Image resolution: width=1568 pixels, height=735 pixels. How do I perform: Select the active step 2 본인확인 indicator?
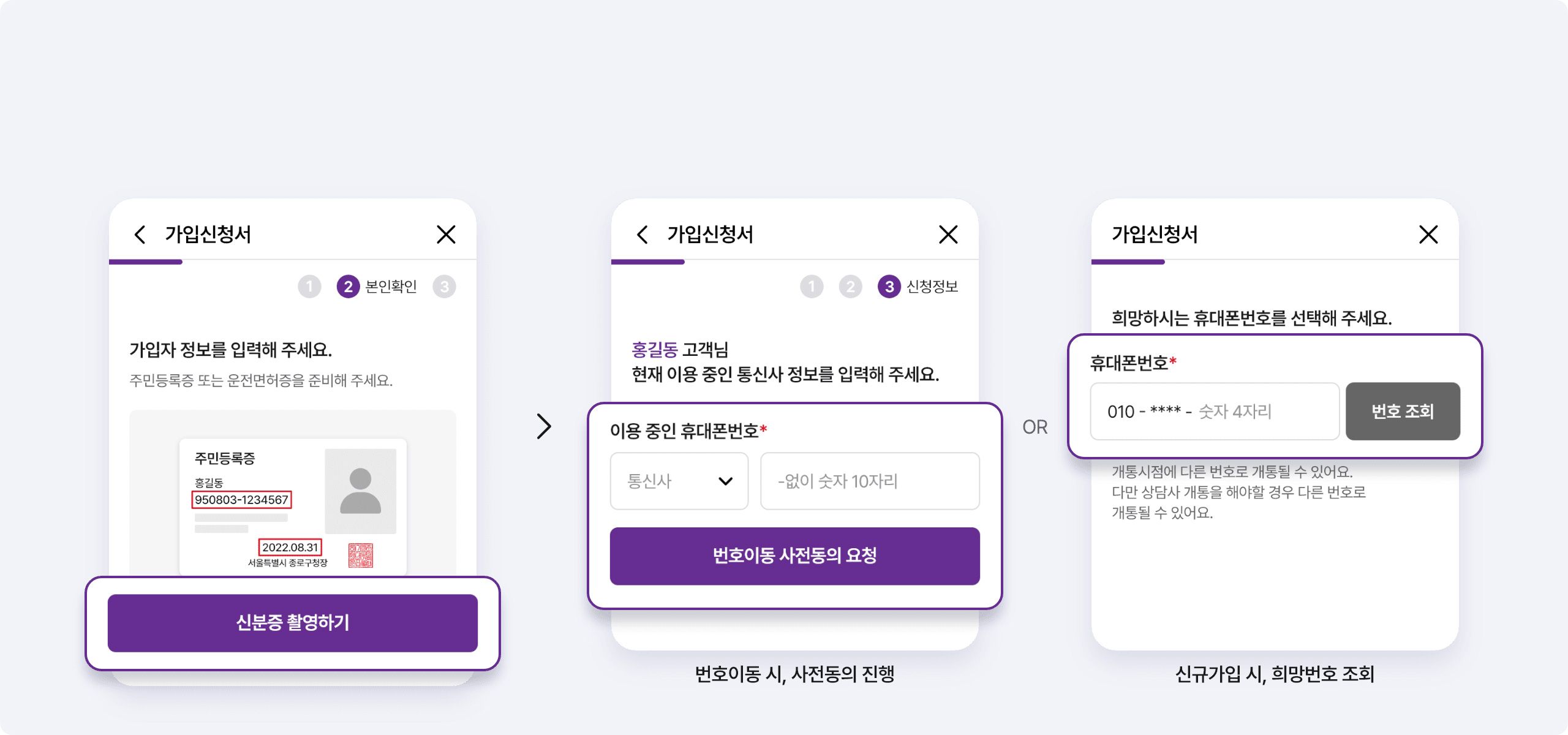[x=377, y=287]
